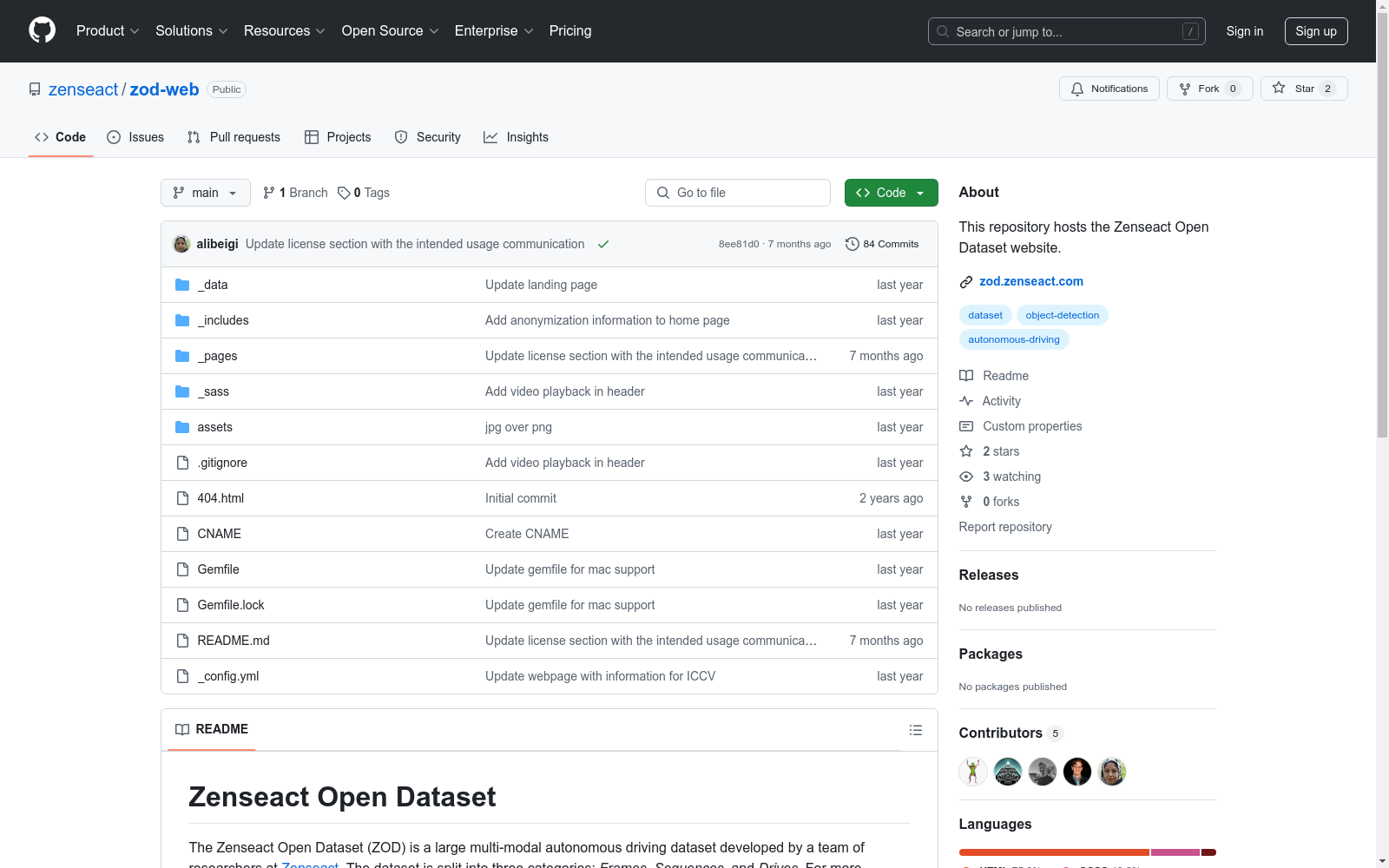This screenshot has width=1389, height=868.
Task: Click the _data folder icon
Action: (x=182, y=285)
